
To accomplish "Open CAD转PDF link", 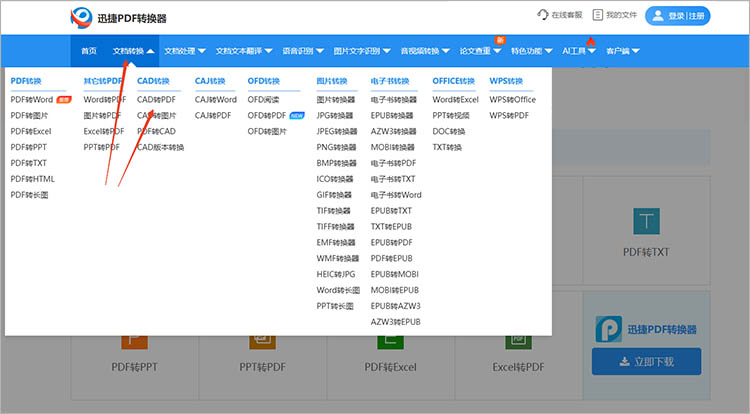I will pos(156,99).
